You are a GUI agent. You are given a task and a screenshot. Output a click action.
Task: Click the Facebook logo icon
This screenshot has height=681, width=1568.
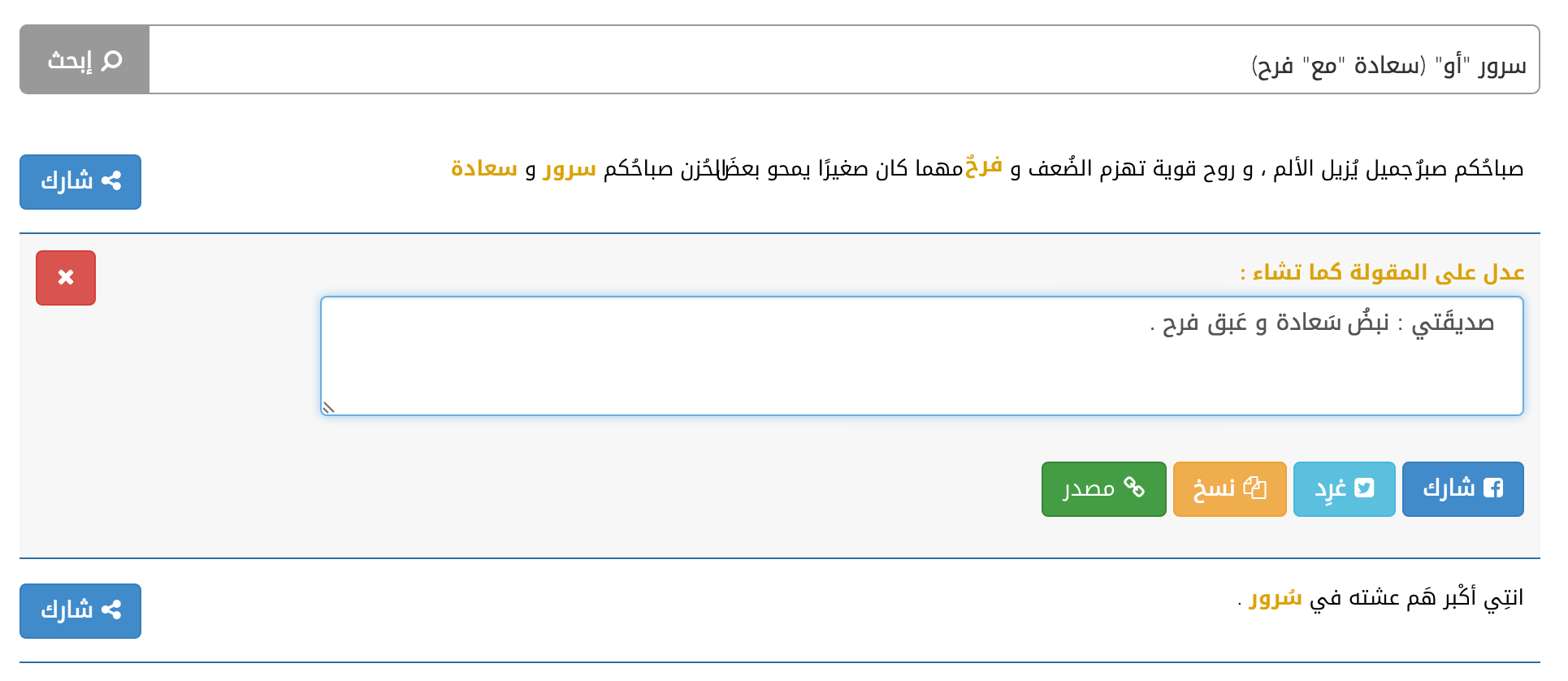(x=1493, y=488)
